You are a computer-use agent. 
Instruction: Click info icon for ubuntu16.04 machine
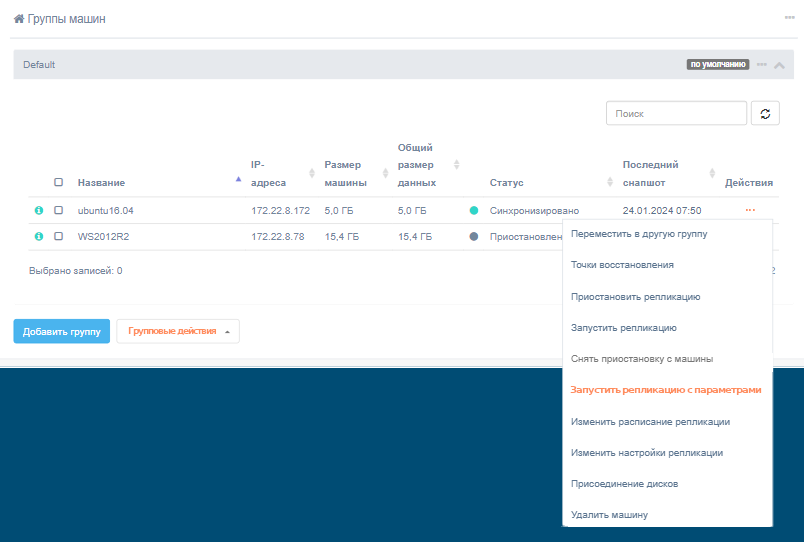pyautogui.click(x=39, y=211)
